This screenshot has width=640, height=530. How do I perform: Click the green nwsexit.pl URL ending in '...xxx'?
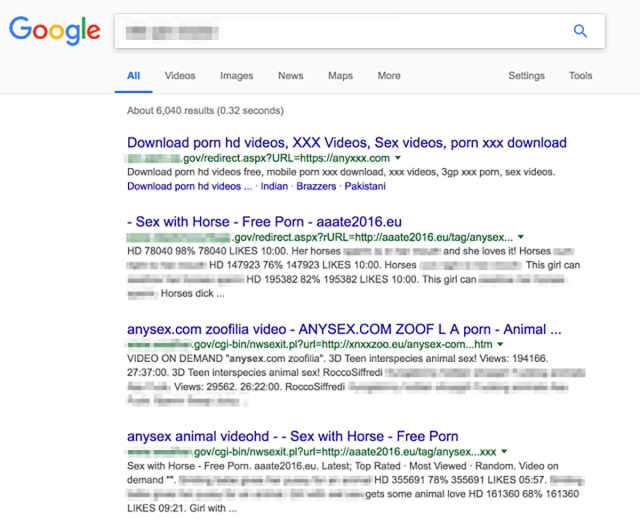pyautogui.click(x=311, y=452)
